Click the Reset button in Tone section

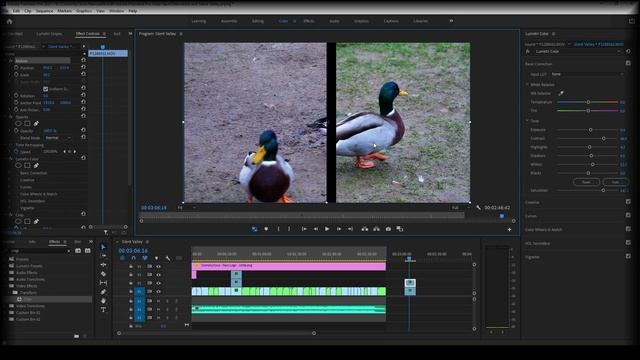coord(586,182)
